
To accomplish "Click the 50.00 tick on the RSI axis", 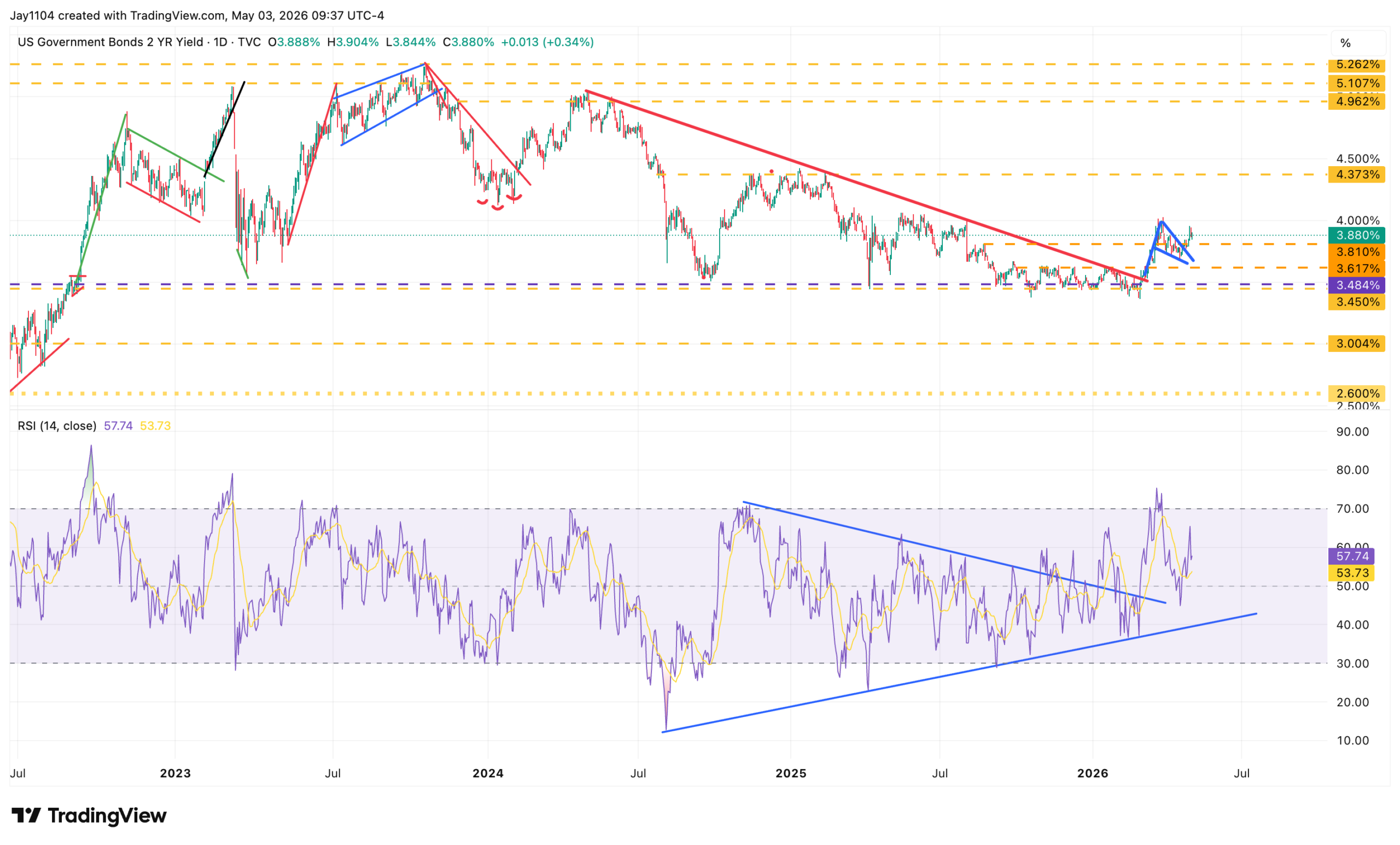I will click(x=1353, y=586).
